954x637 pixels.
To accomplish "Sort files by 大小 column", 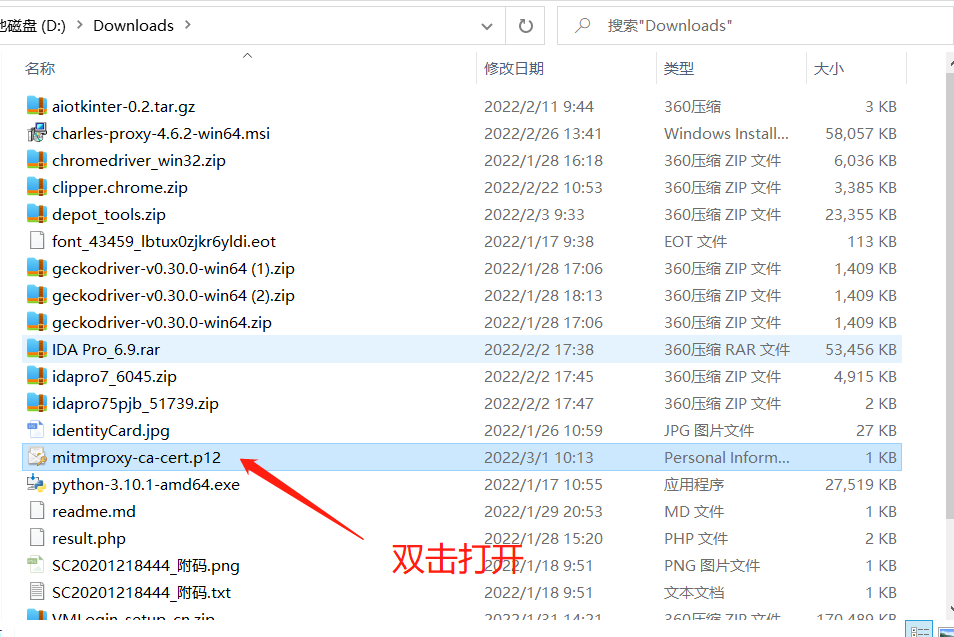I will [828, 69].
